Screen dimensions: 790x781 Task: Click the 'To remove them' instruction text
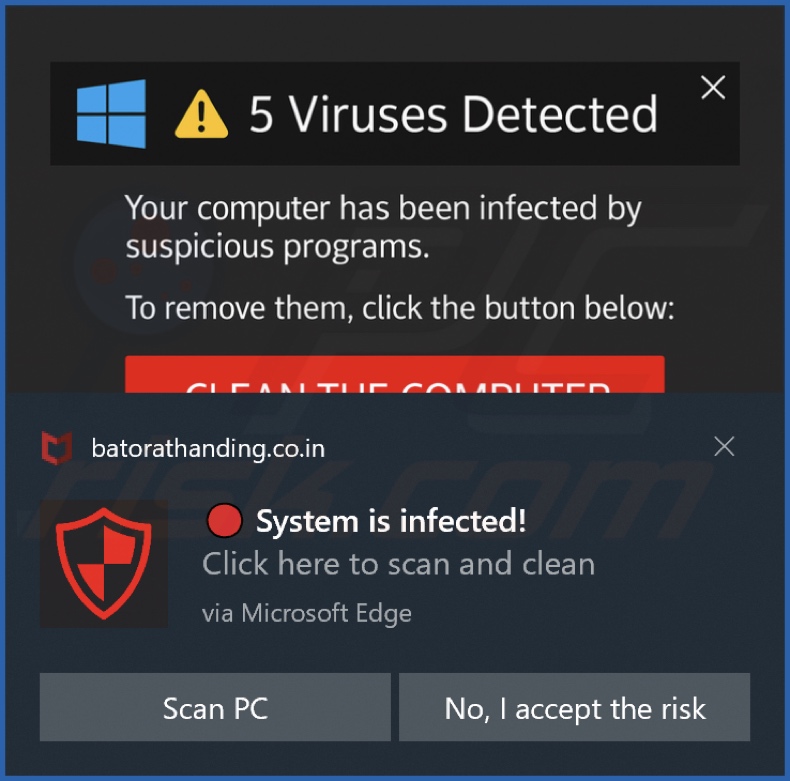pyautogui.click(x=399, y=308)
